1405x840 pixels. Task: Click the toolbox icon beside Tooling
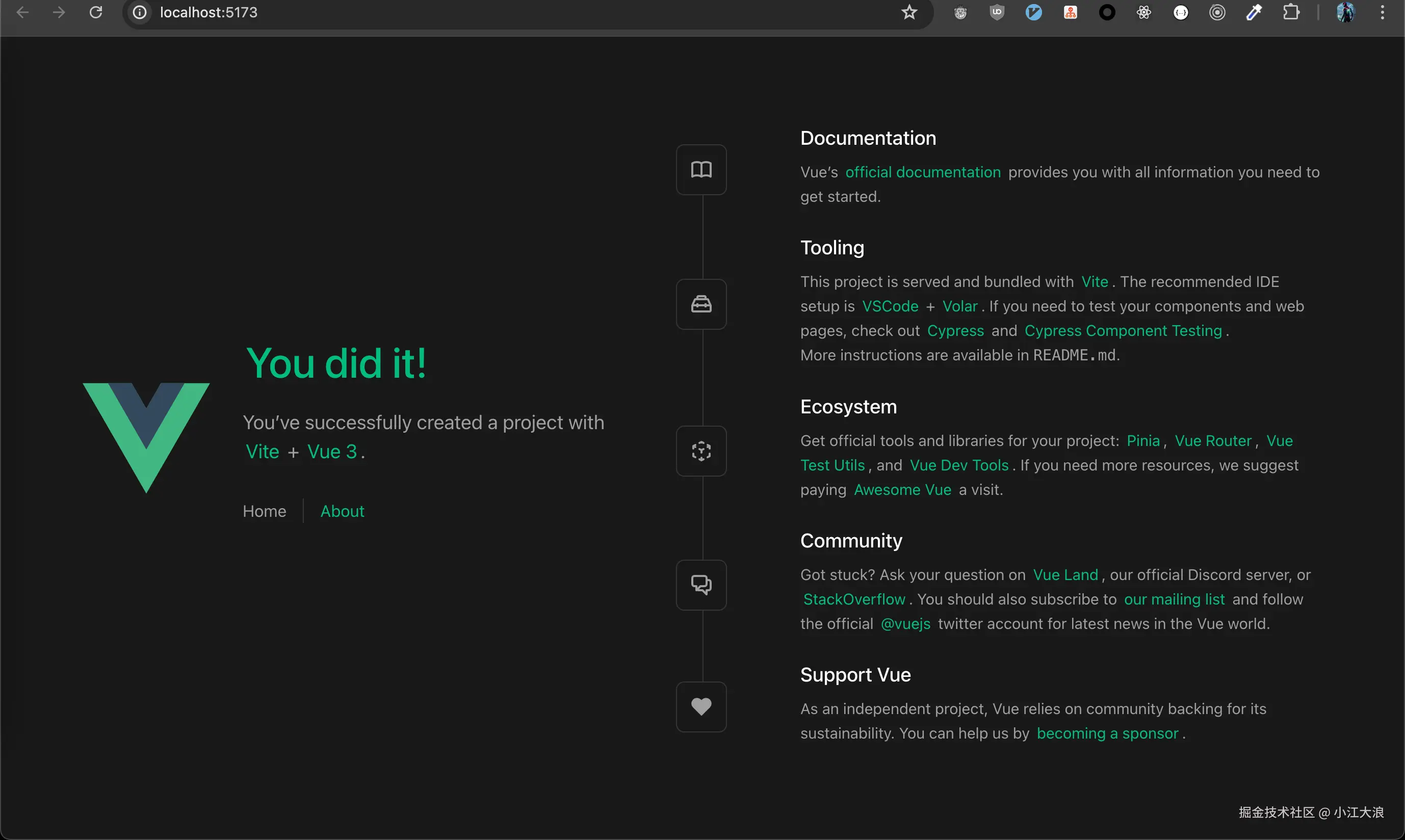click(701, 304)
